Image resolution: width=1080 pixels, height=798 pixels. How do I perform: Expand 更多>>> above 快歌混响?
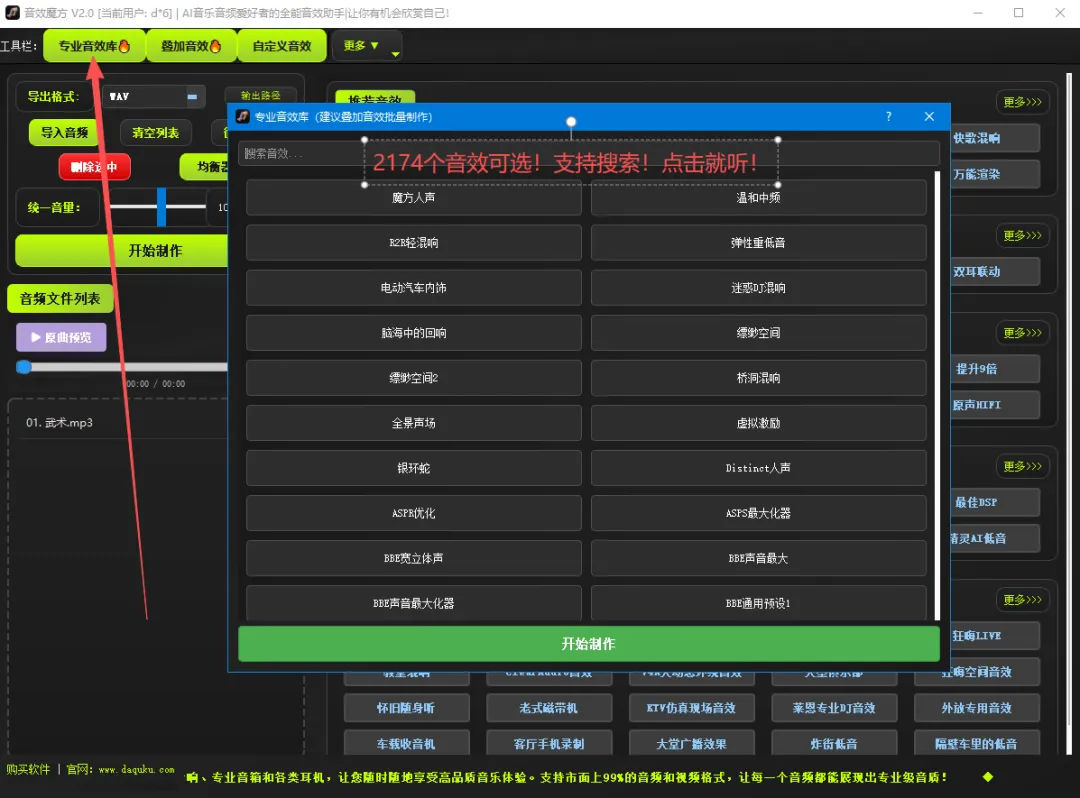click(x=1022, y=103)
